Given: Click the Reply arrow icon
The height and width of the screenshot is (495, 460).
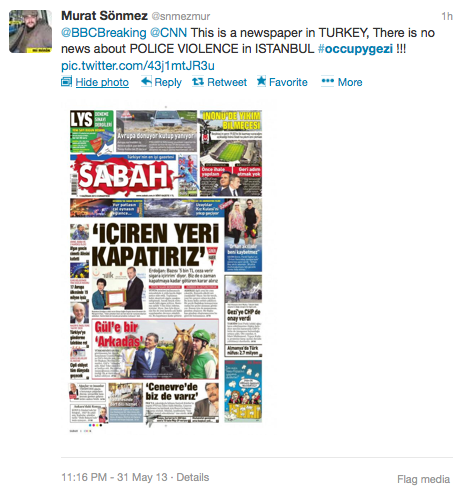Looking at the screenshot, I should (x=146, y=81).
